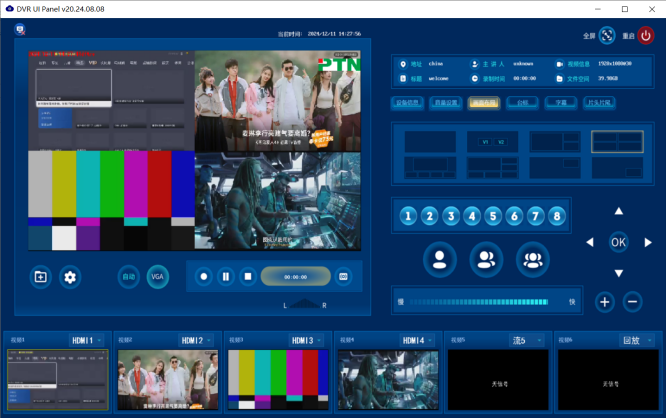
Task: Toggle fullscreen with the 全屏 icon
Action: coord(607,35)
